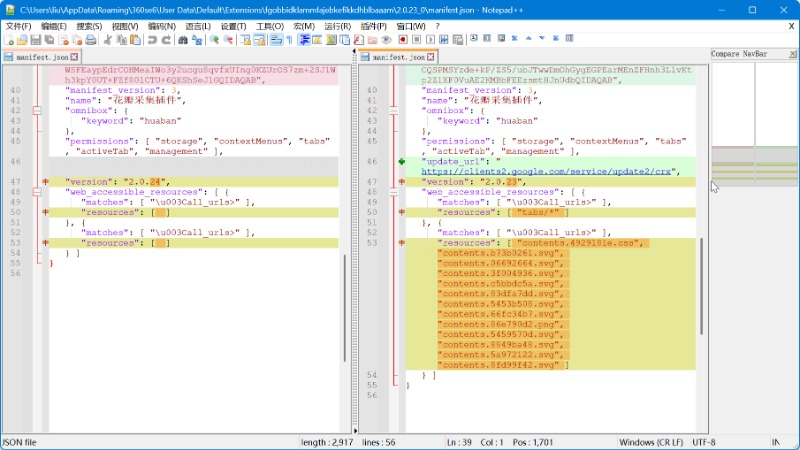Collapse the omnibox fold in left pane

point(37,111)
